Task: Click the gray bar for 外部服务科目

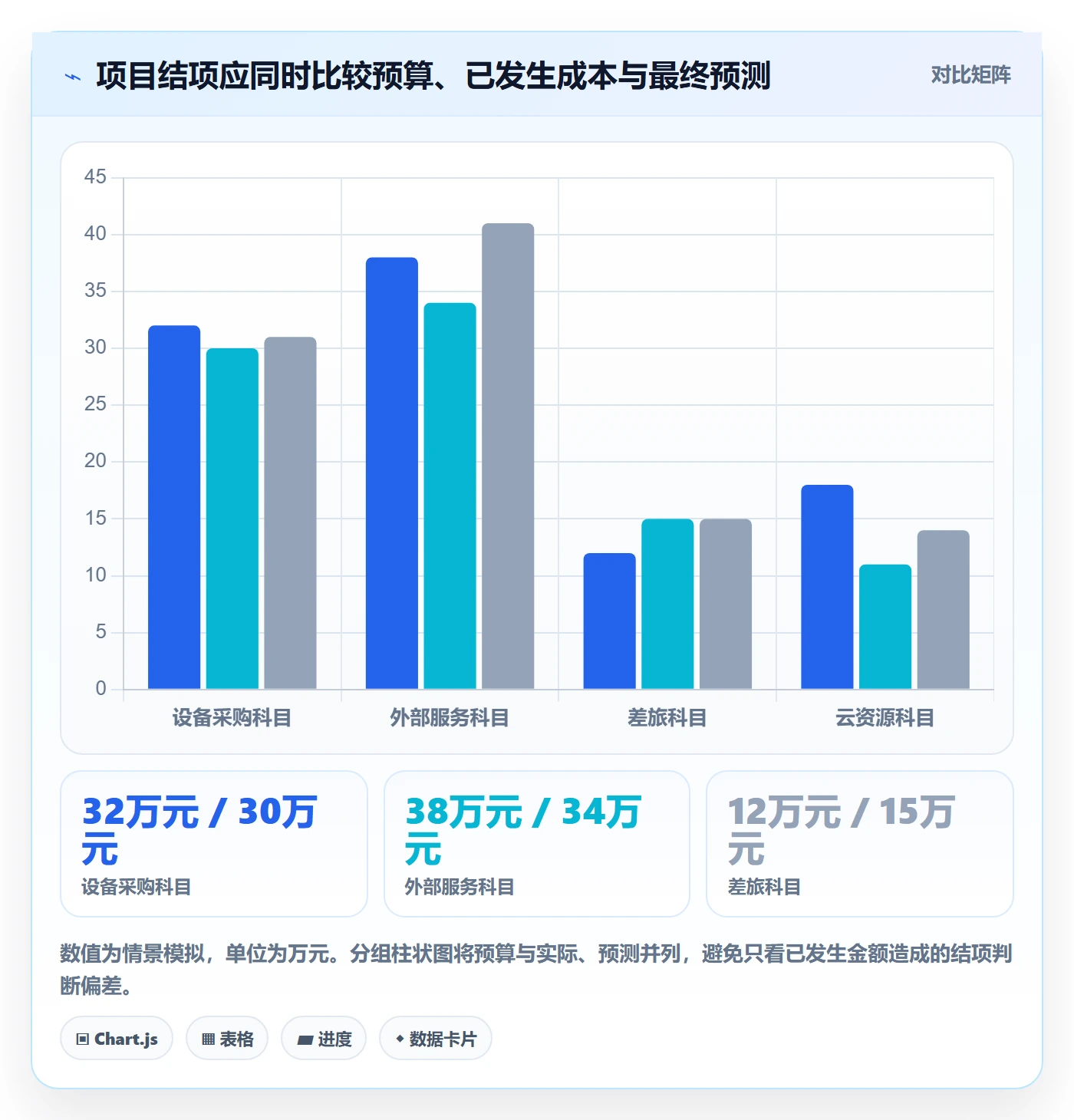Action: click(x=508, y=456)
